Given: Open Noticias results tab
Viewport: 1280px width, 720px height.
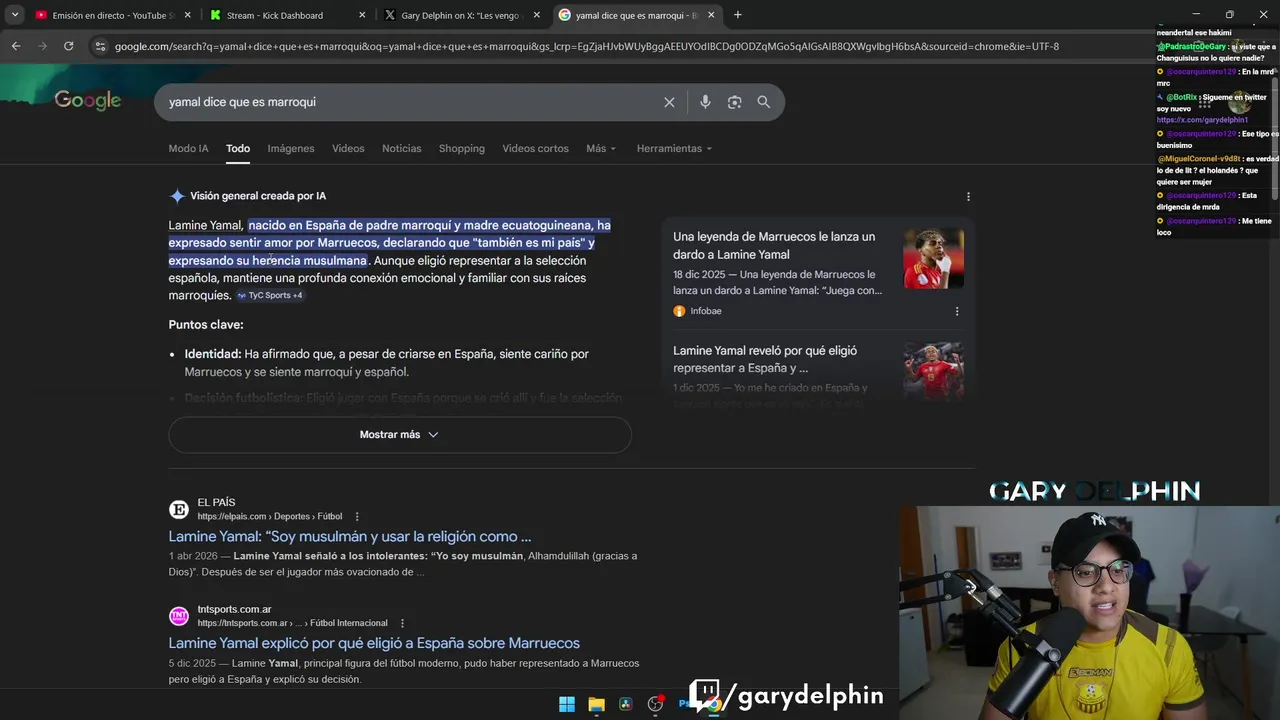Looking at the screenshot, I should click(x=402, y=148).
